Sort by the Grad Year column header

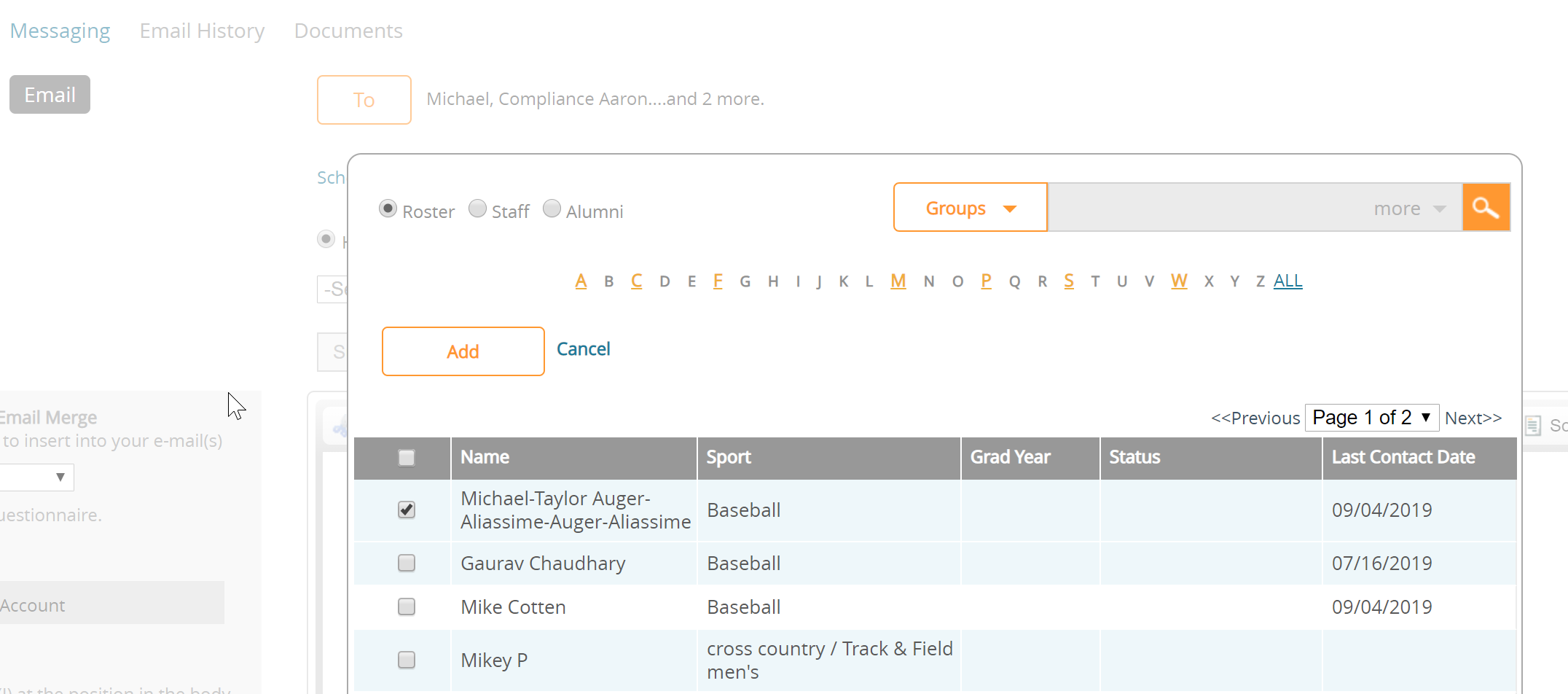point(1010,457)
